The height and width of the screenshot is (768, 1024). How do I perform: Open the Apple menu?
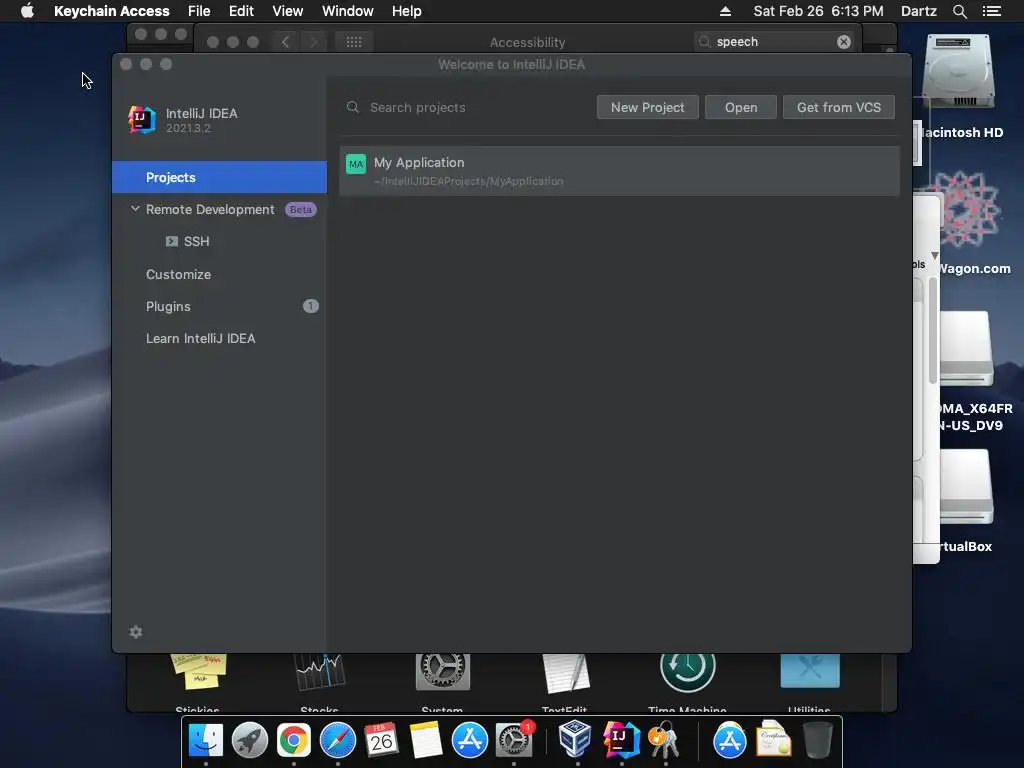point(27,10)
